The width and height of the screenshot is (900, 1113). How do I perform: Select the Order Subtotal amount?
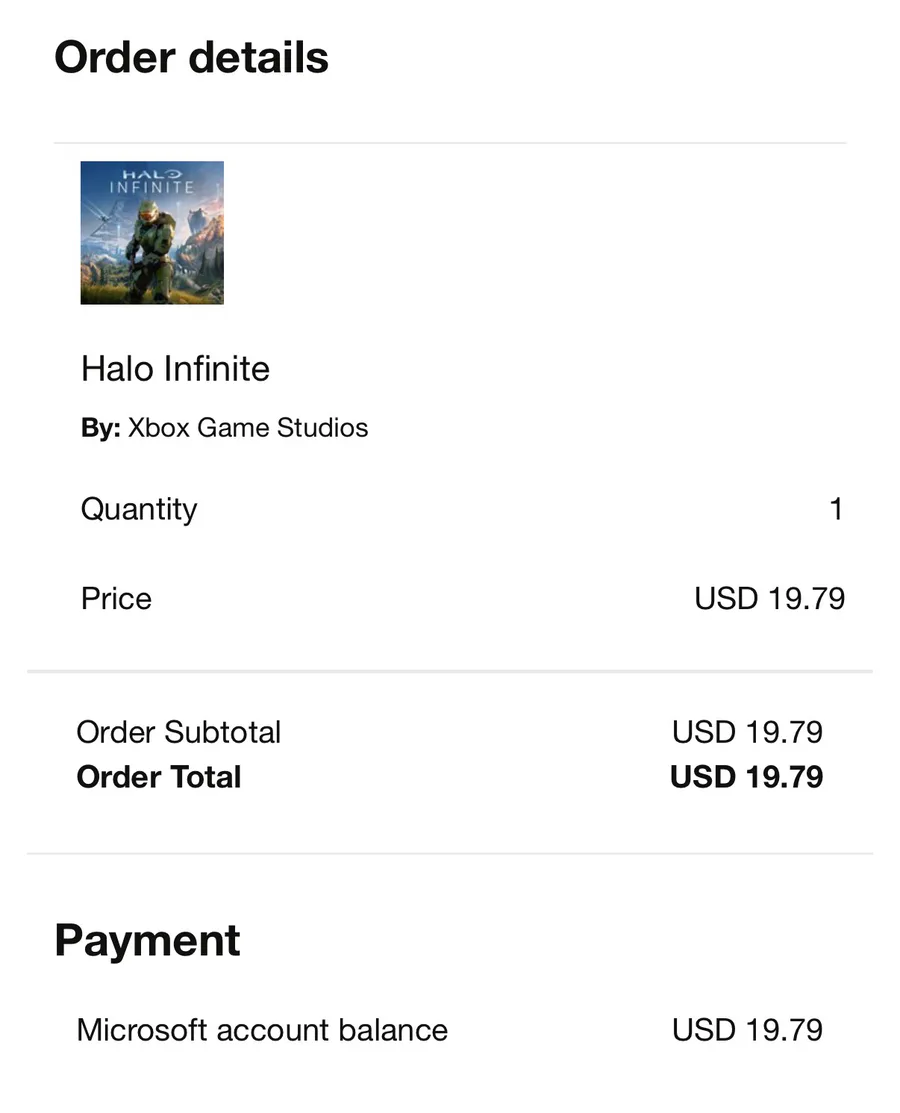tap(747, 732)
